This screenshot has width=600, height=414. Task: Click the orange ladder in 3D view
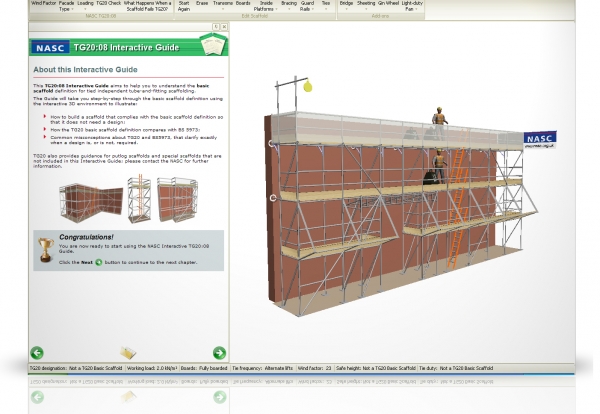click(456, 199)
